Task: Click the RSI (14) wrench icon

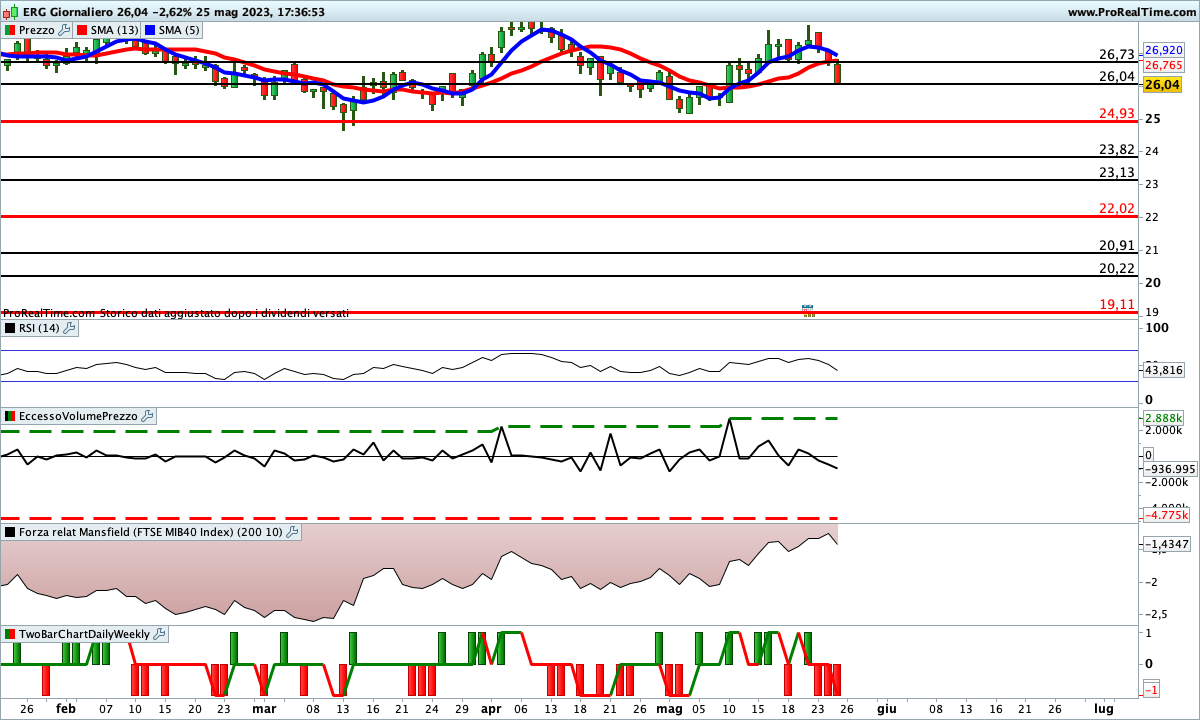Action: pos(69,328)
